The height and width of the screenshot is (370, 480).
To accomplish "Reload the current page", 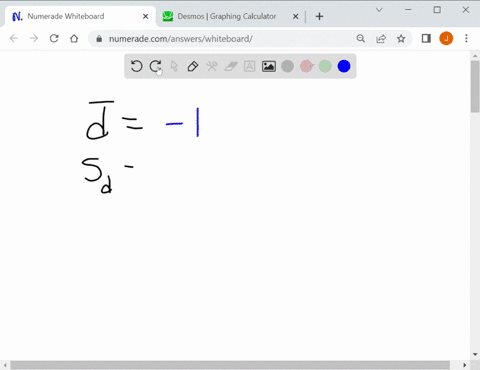I will (54, 39).
